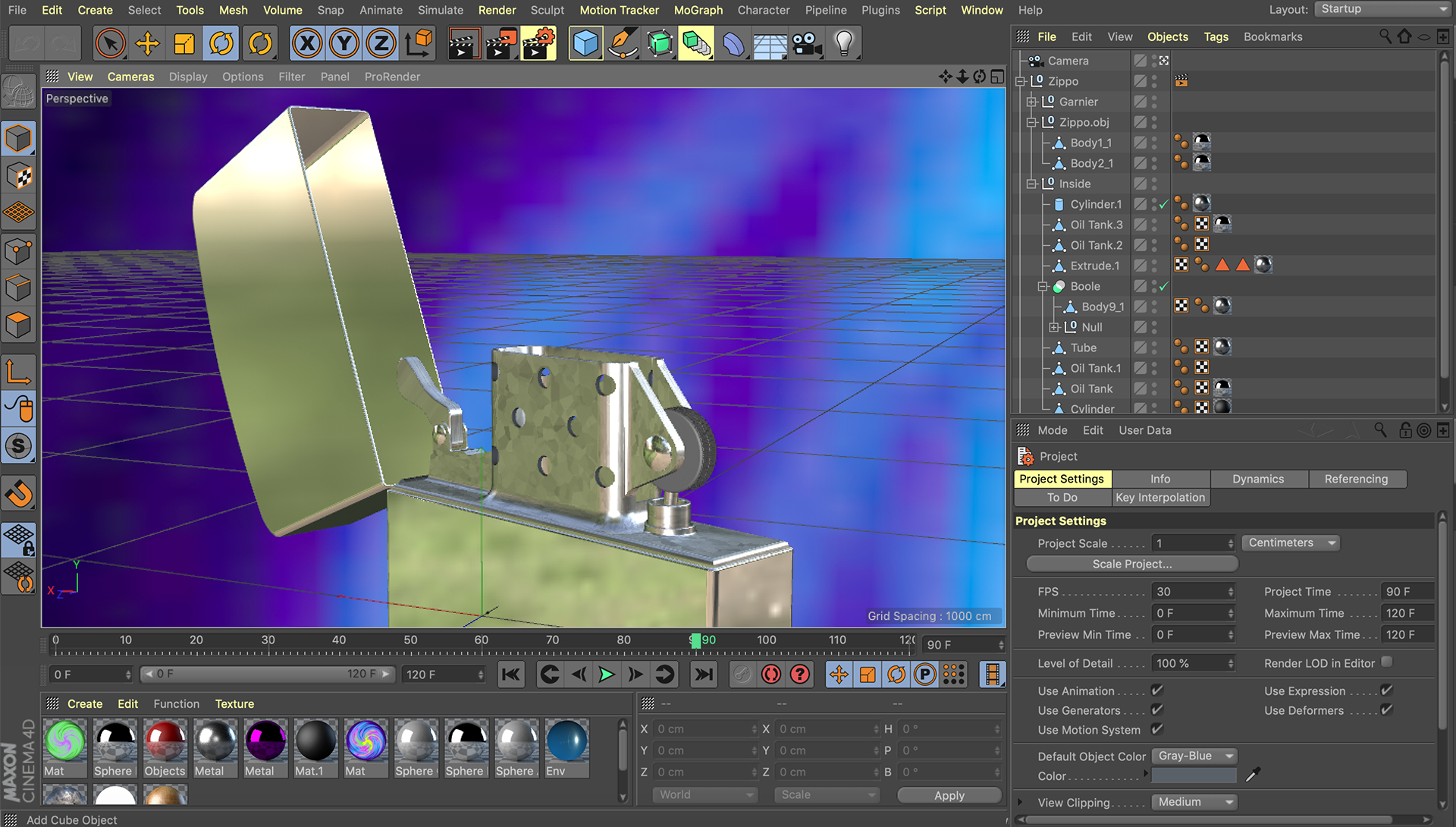
Task: Enable Texture mode in left toolbar
Action: click(19, 176)
